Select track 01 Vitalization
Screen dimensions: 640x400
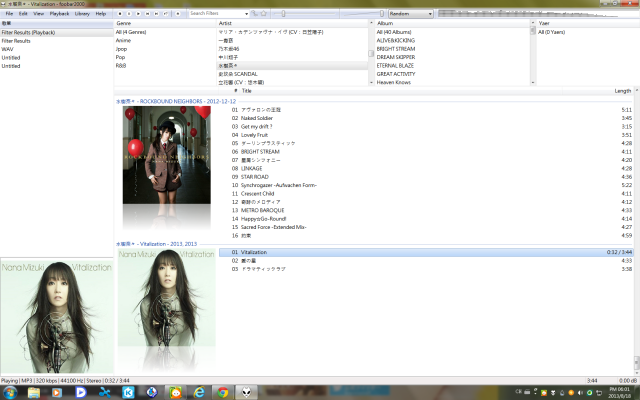(426, 252)
